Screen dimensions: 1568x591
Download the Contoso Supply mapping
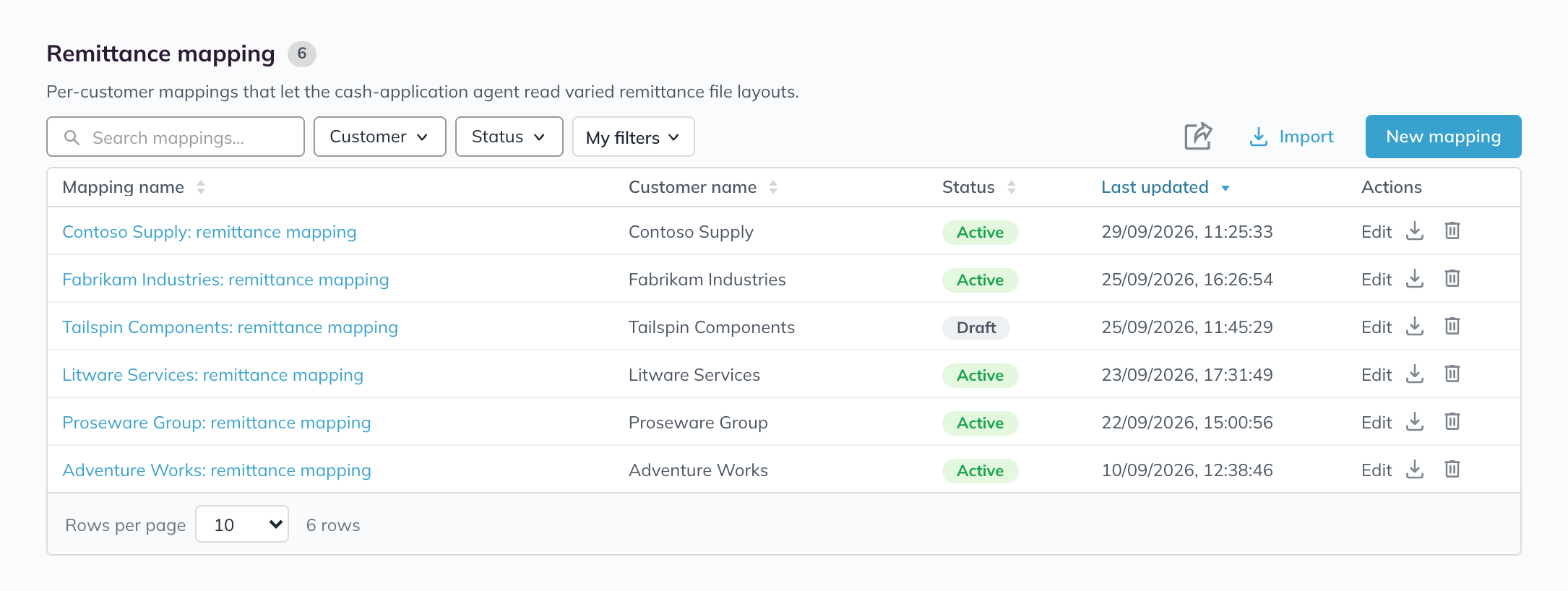(x=1415, y=231)
